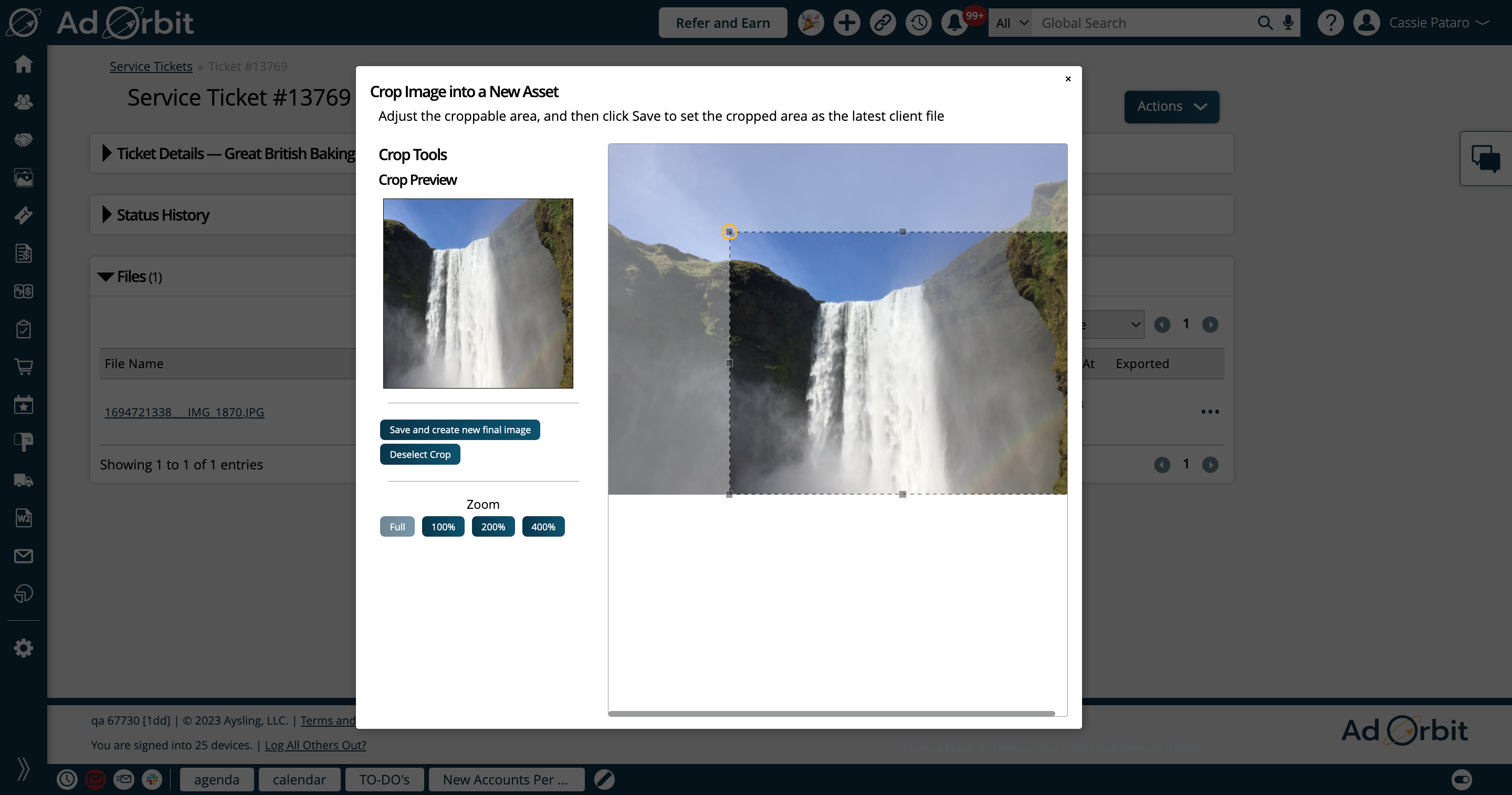Expand the Status History section
This screenshot has height=795, width=1512.
click(107, 214)
